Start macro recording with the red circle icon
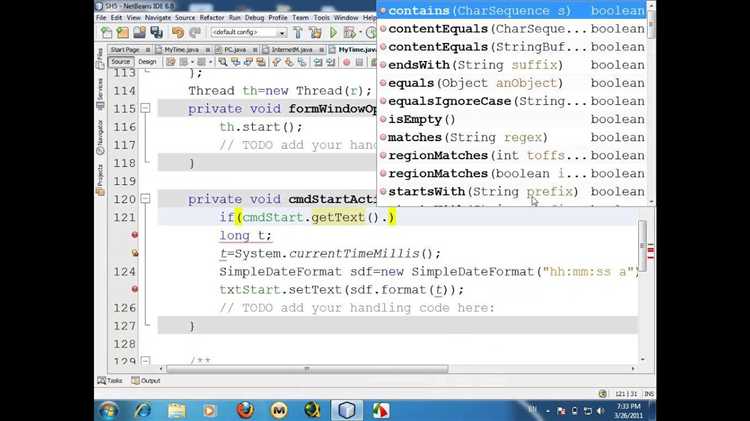The image size is (750, 421). (347, 62)
